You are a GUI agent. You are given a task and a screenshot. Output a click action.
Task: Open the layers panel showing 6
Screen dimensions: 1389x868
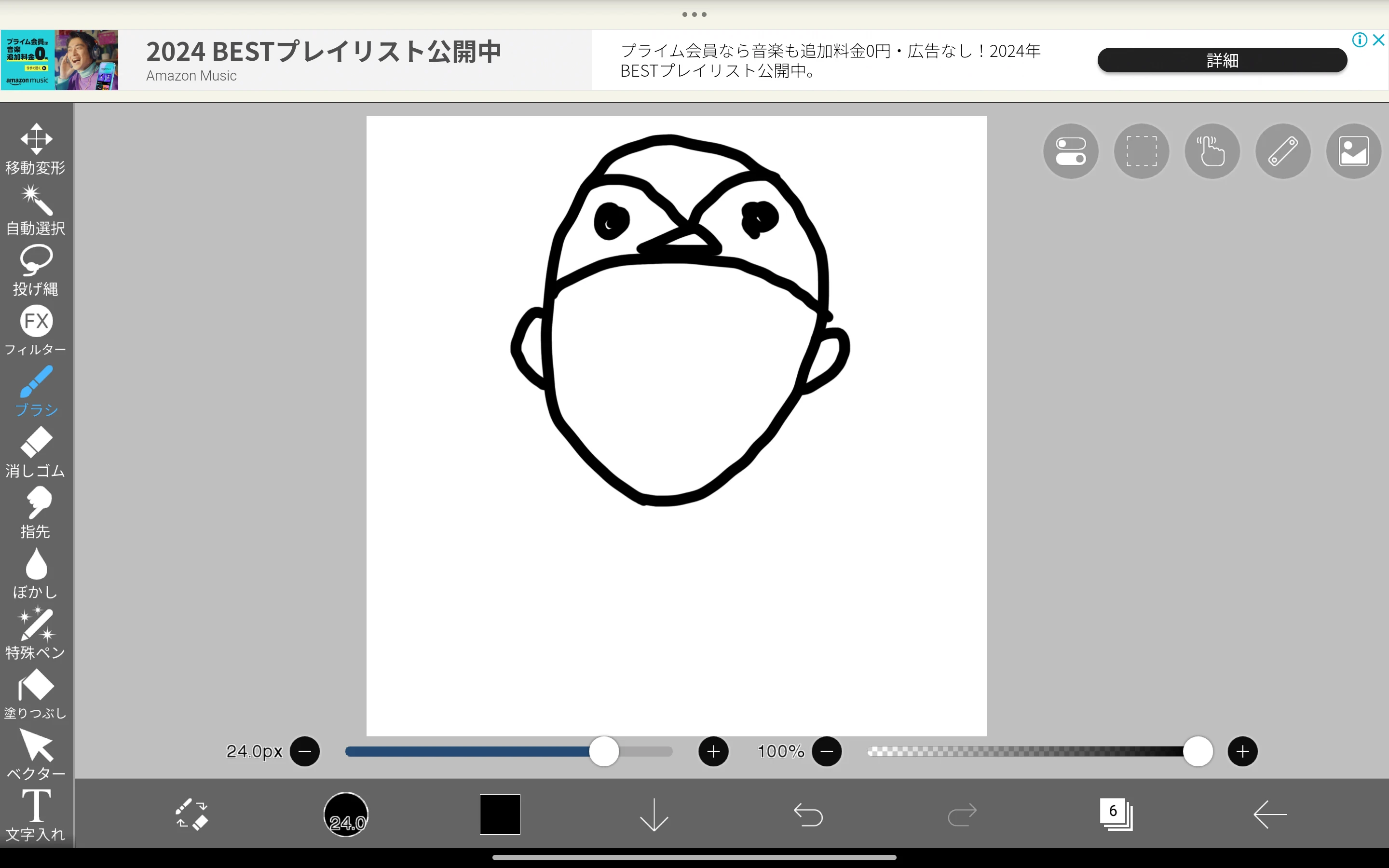click(x=1116, y=814)
